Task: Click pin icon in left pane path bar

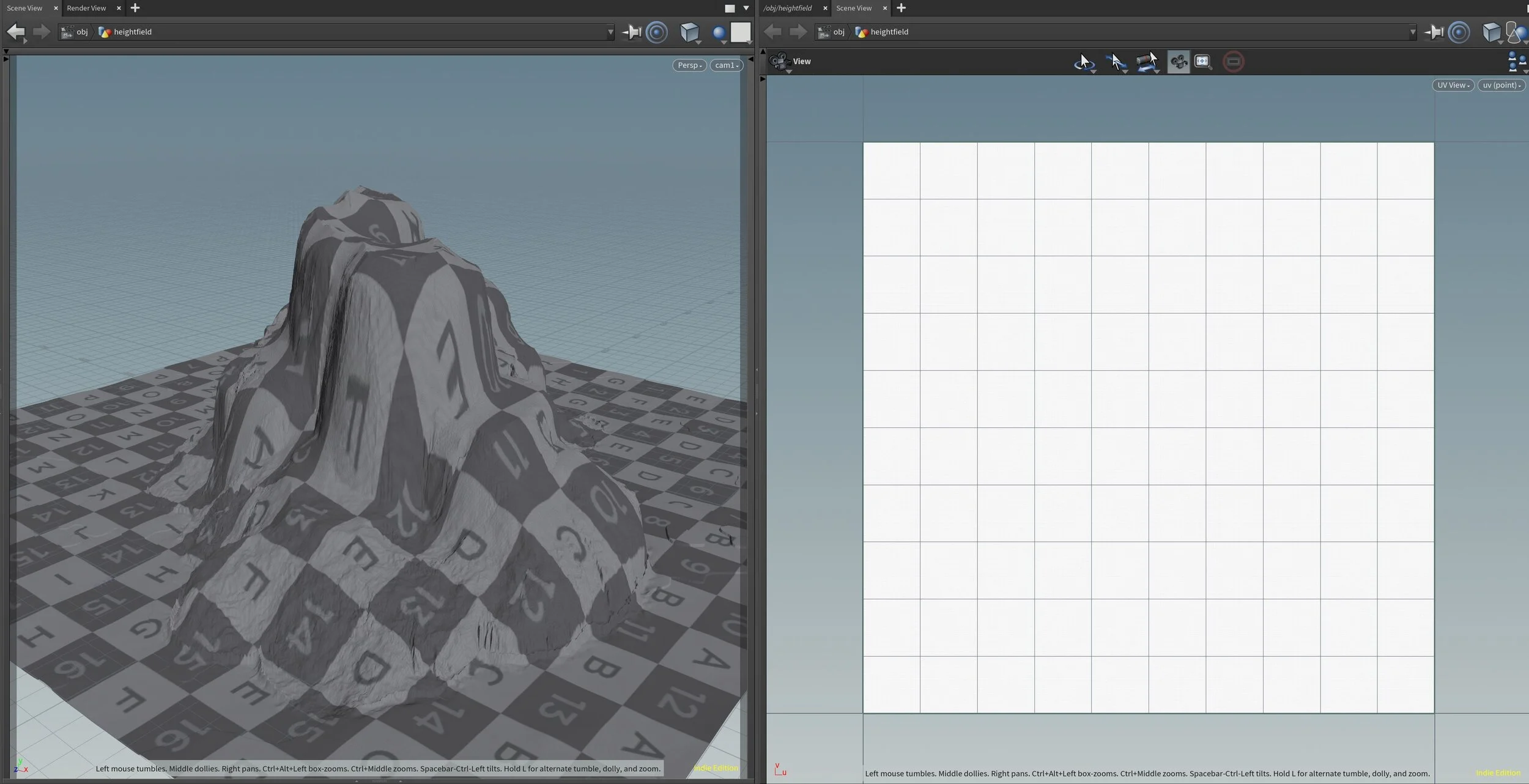Action: (631, 32)
